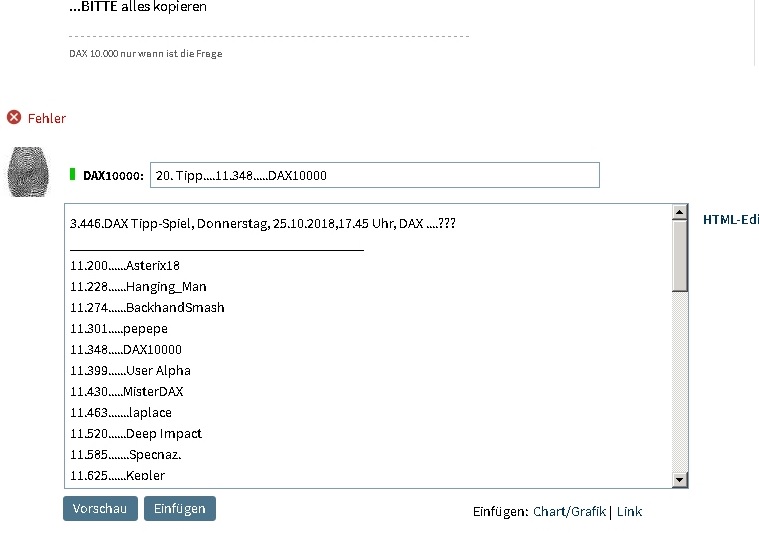Click the DAX10000 username label beside subject

click(113, 176)
